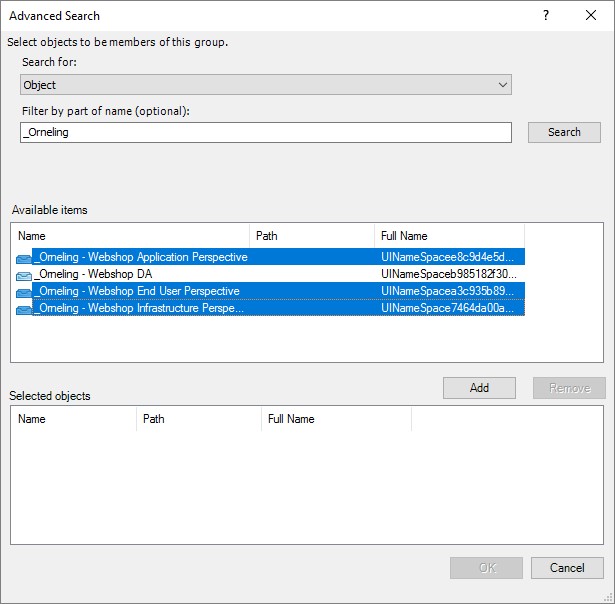
Task: Select '_Orneling - Webshop End User Perspective' row
Action: point(270,291)
